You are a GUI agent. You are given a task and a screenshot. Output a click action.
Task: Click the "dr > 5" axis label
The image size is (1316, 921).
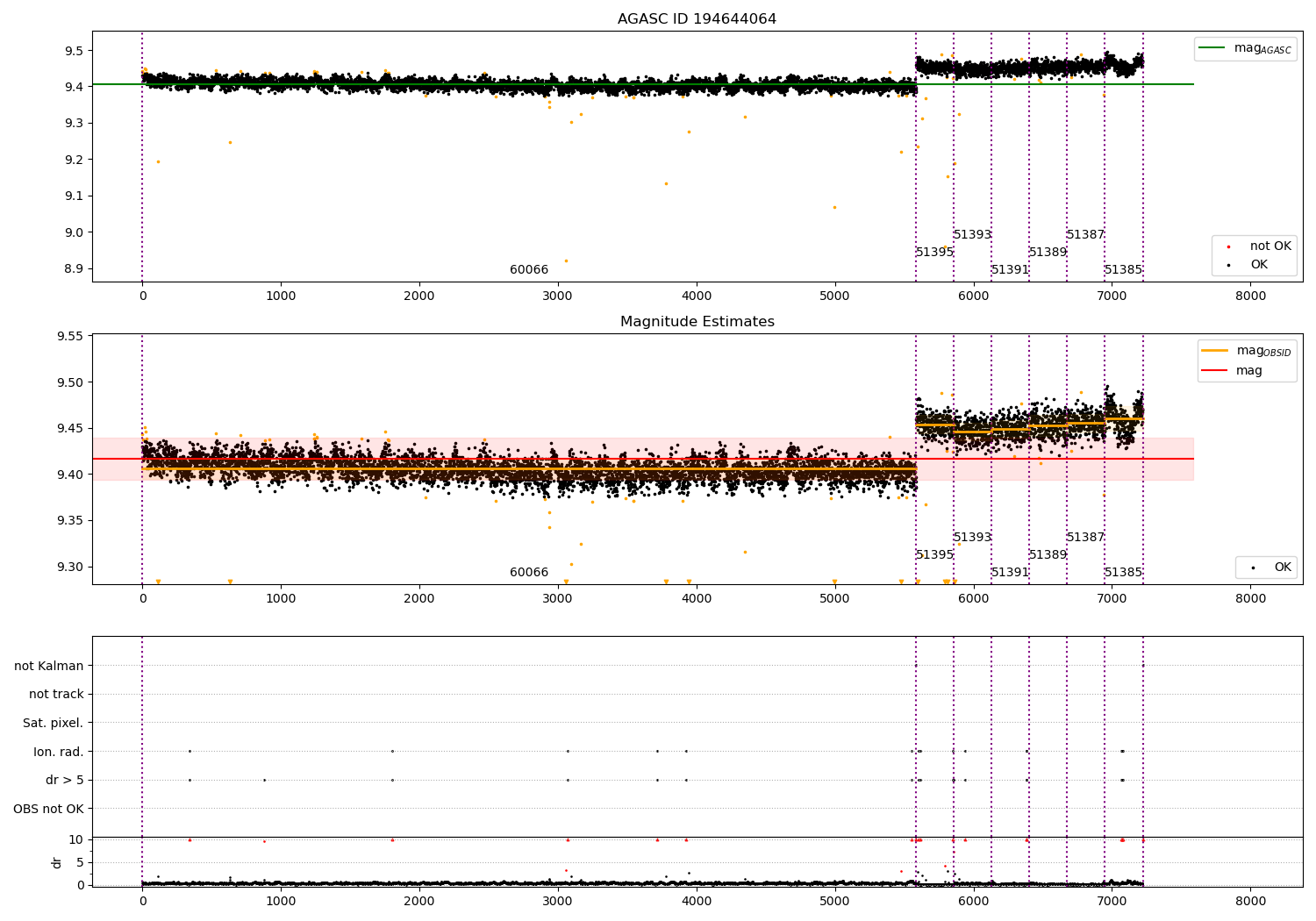click(x=65, y=780)
